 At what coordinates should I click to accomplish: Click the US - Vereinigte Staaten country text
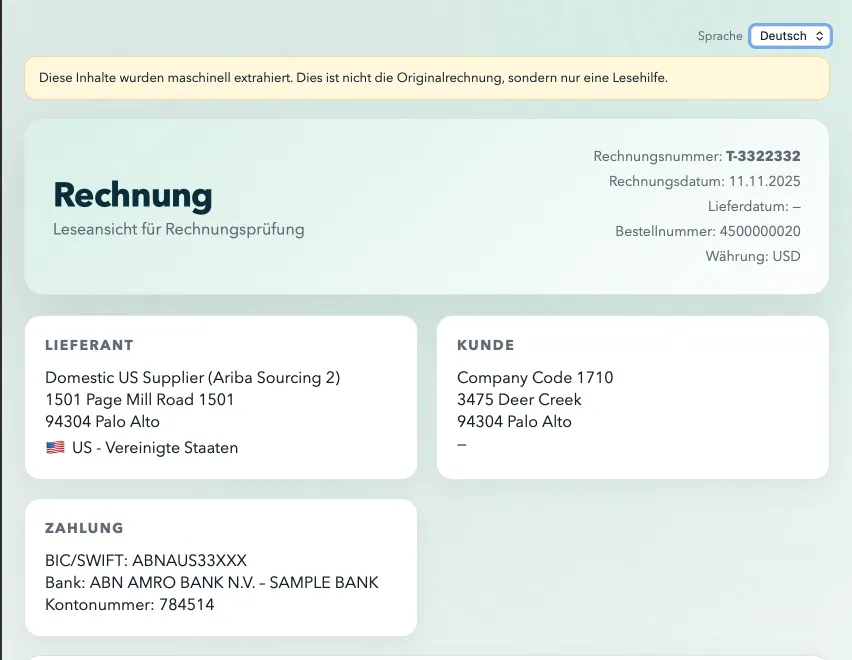coord(155,448)
